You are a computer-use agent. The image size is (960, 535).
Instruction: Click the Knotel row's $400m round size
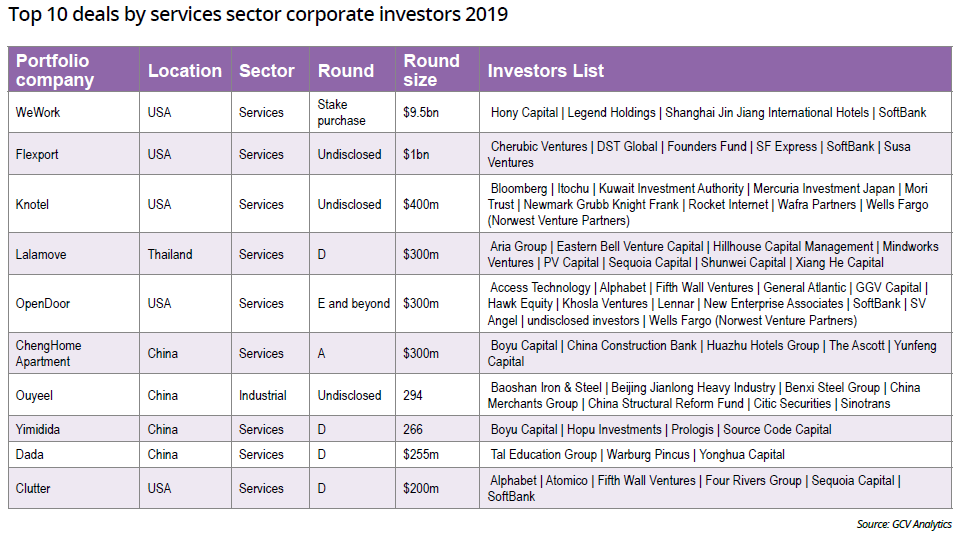click(x=421, y=204)
